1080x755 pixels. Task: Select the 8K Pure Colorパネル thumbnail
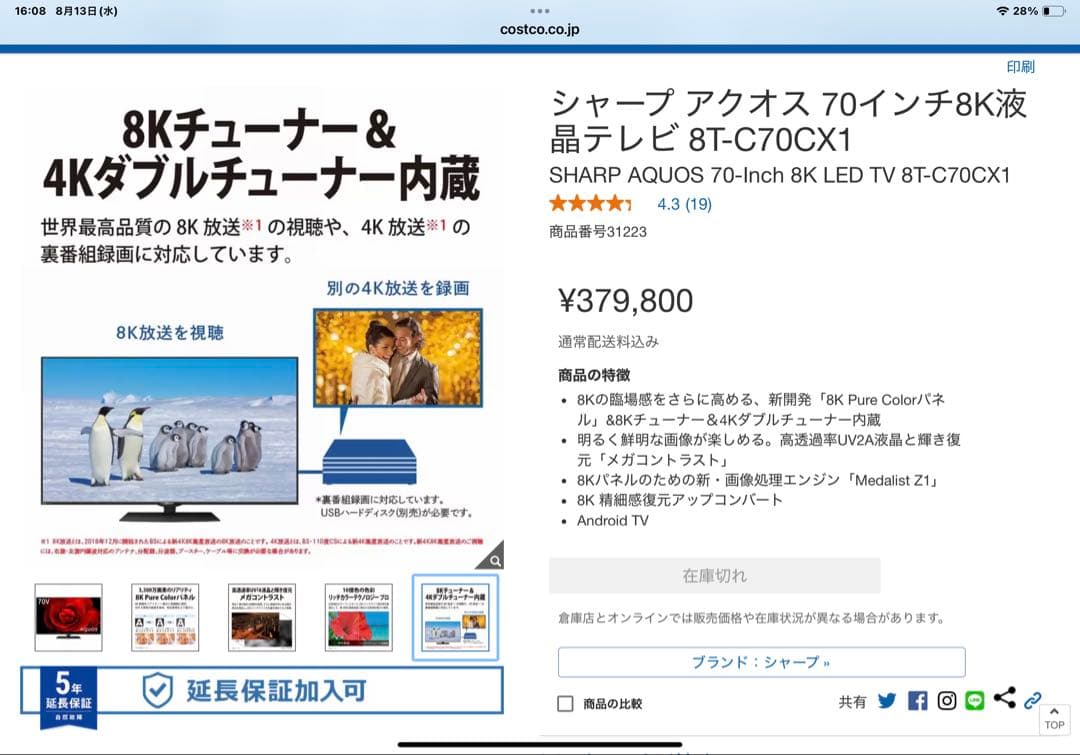(165, 617)
